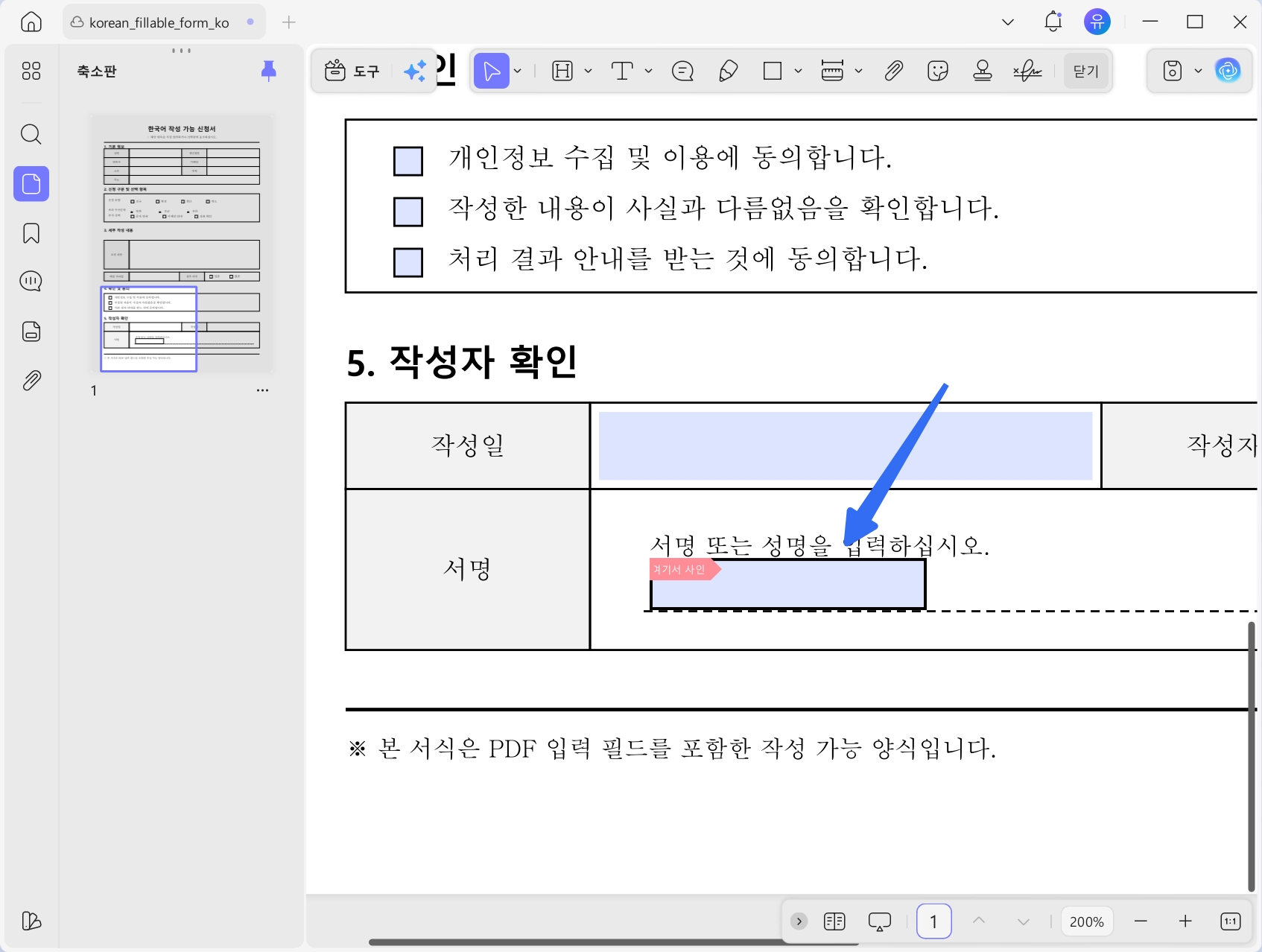Image resolution: width=1262 pixels, height=952 pixels.
Task: Open the signature tool
Action: tap(1027, 72)
